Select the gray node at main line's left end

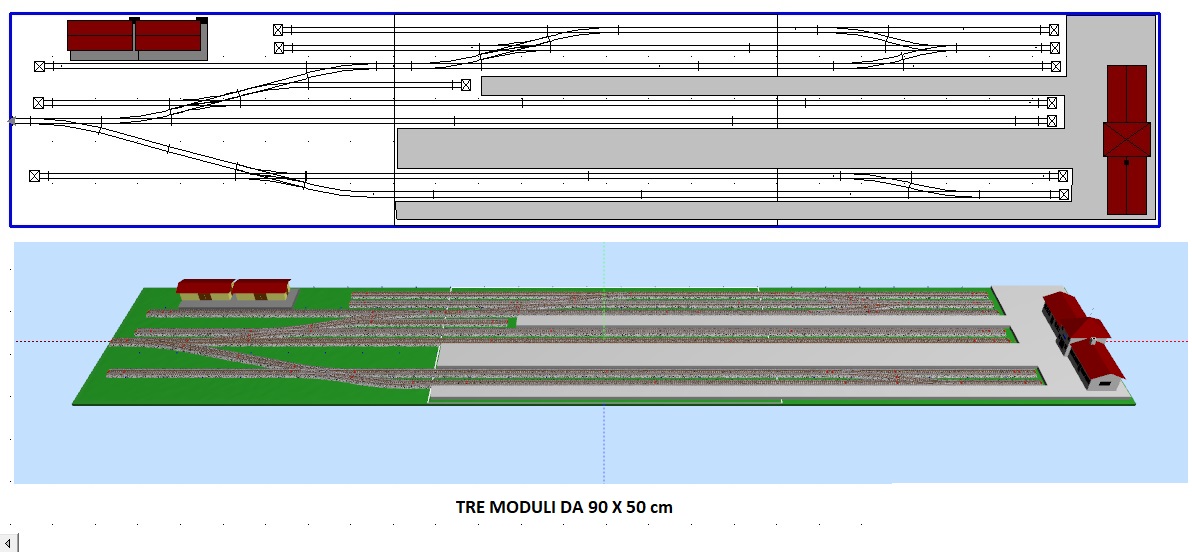point(12,121)
